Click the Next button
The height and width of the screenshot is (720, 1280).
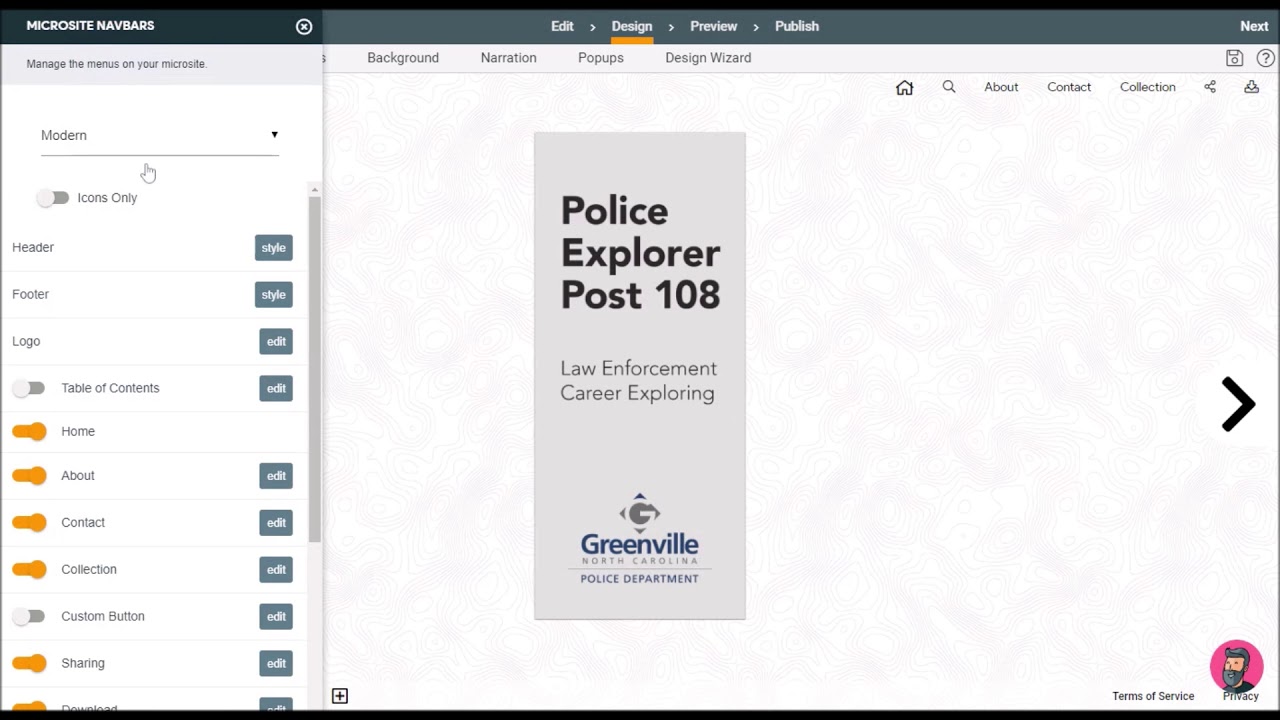click(x=1254, y=26)
